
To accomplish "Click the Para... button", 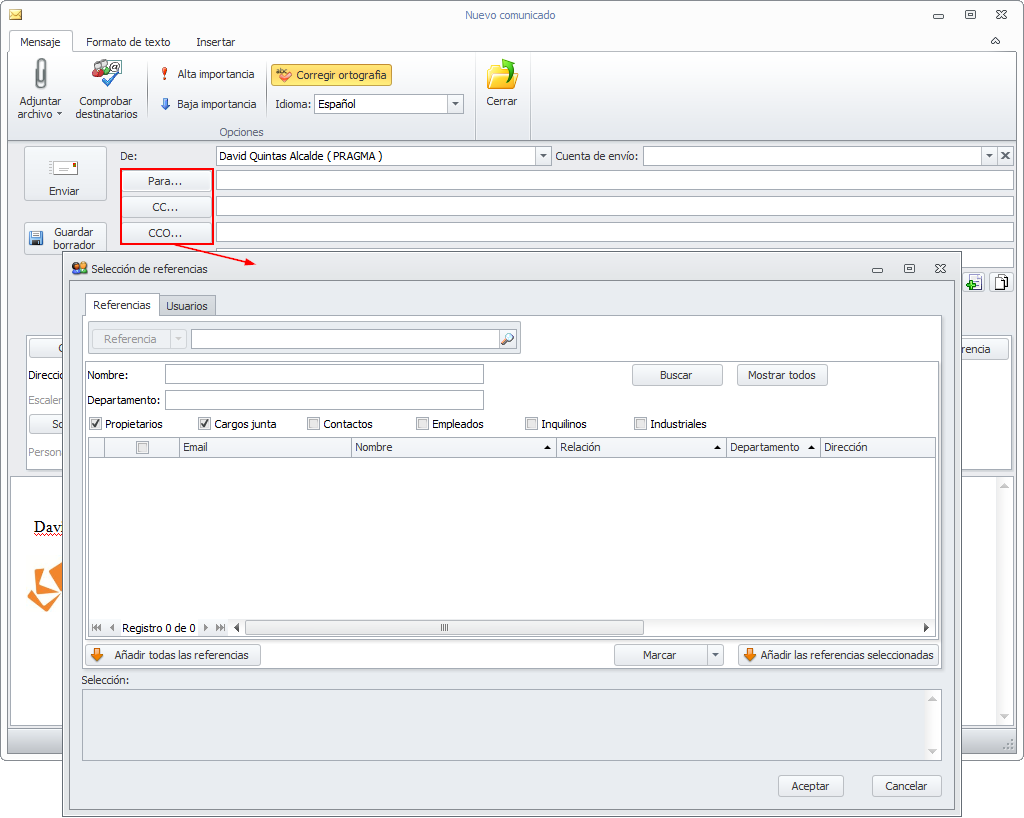I will pyautogui.click(x=165, y=181).
